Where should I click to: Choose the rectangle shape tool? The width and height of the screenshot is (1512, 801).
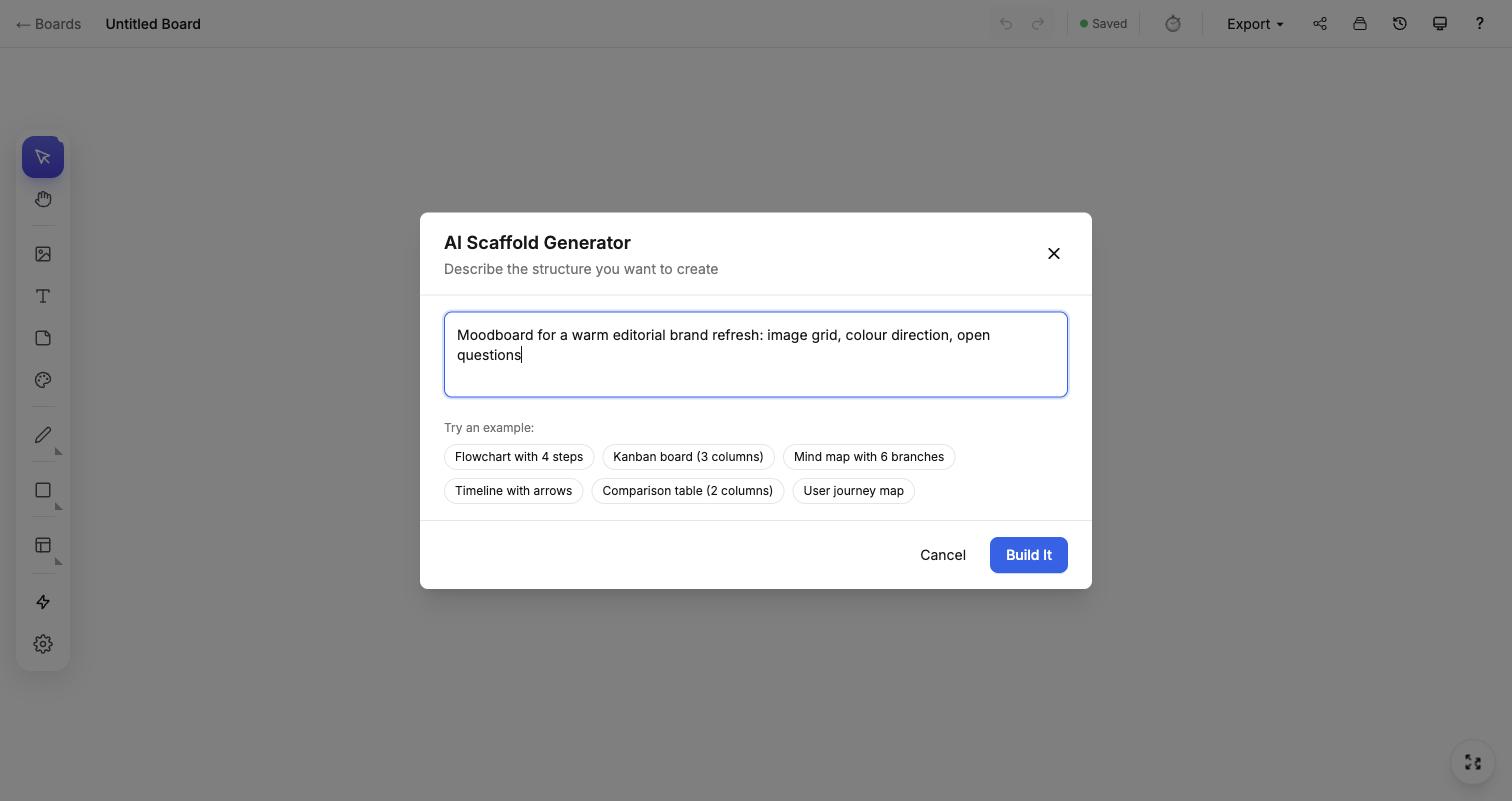click(43, 490)
